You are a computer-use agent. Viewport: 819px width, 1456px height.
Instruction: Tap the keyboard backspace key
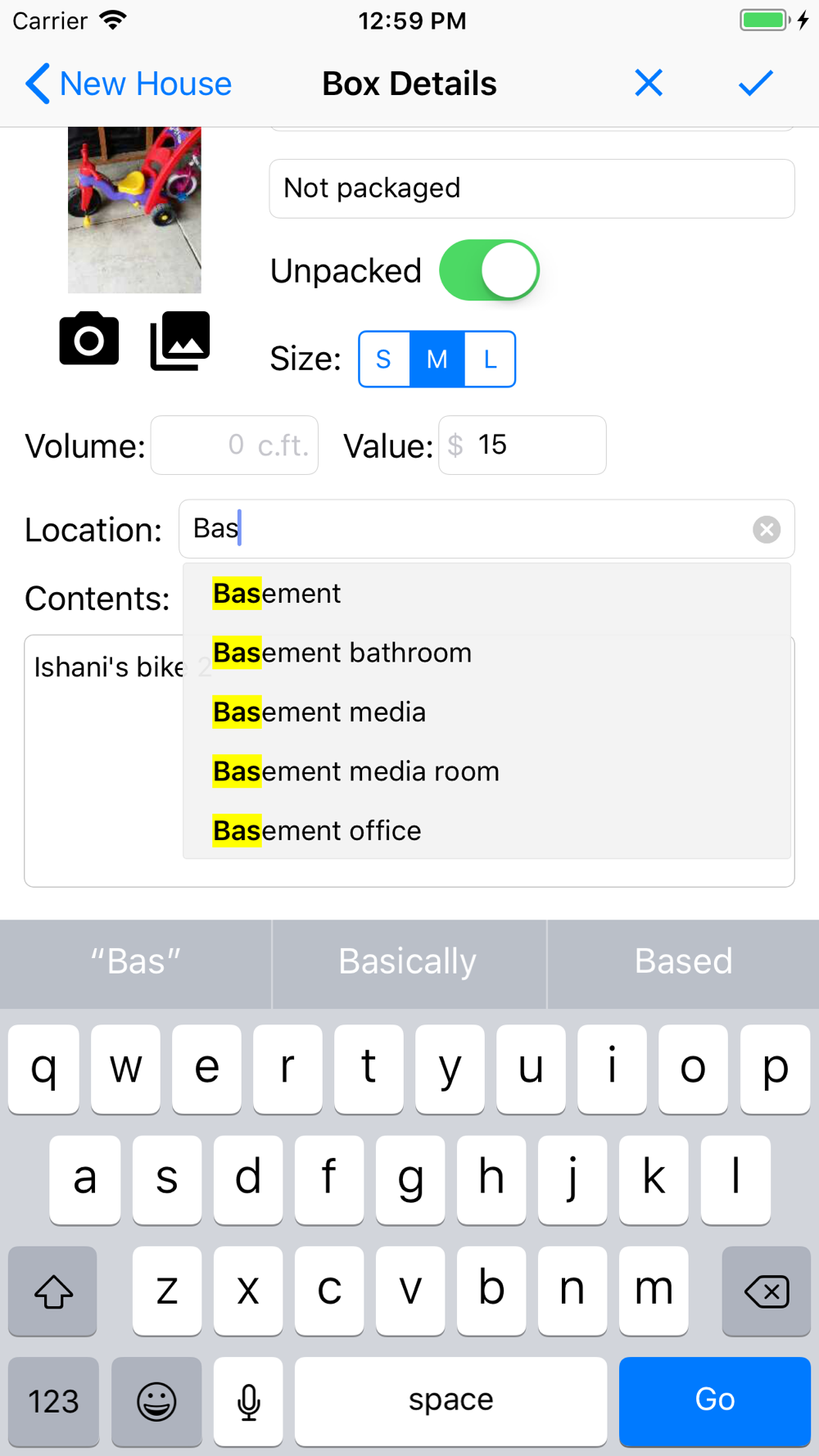point(767,1291)
